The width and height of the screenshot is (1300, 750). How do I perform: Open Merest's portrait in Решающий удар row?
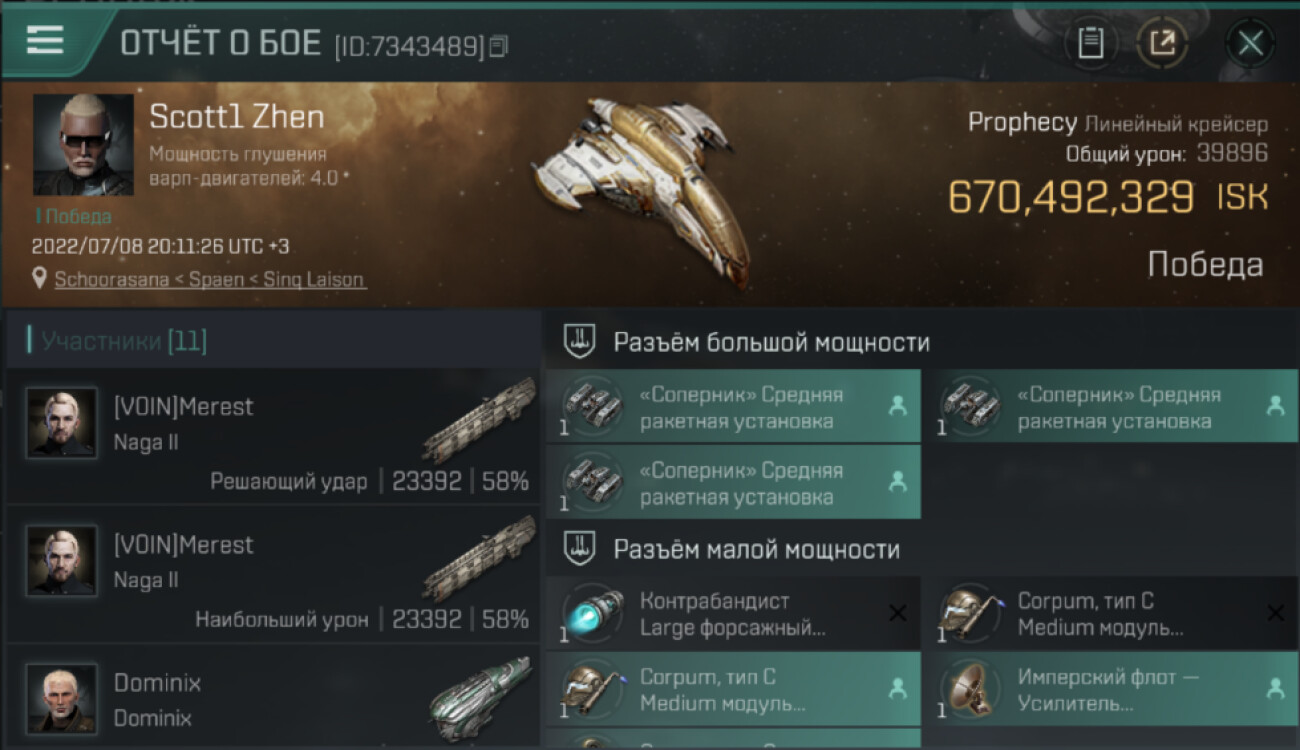click(62, 423)
